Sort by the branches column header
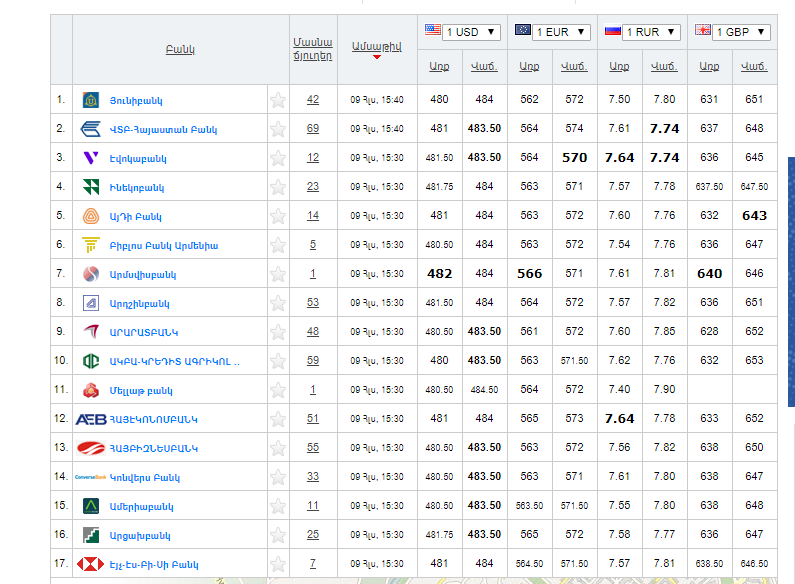Screen dimensions: 795x584 coord(313,49)
